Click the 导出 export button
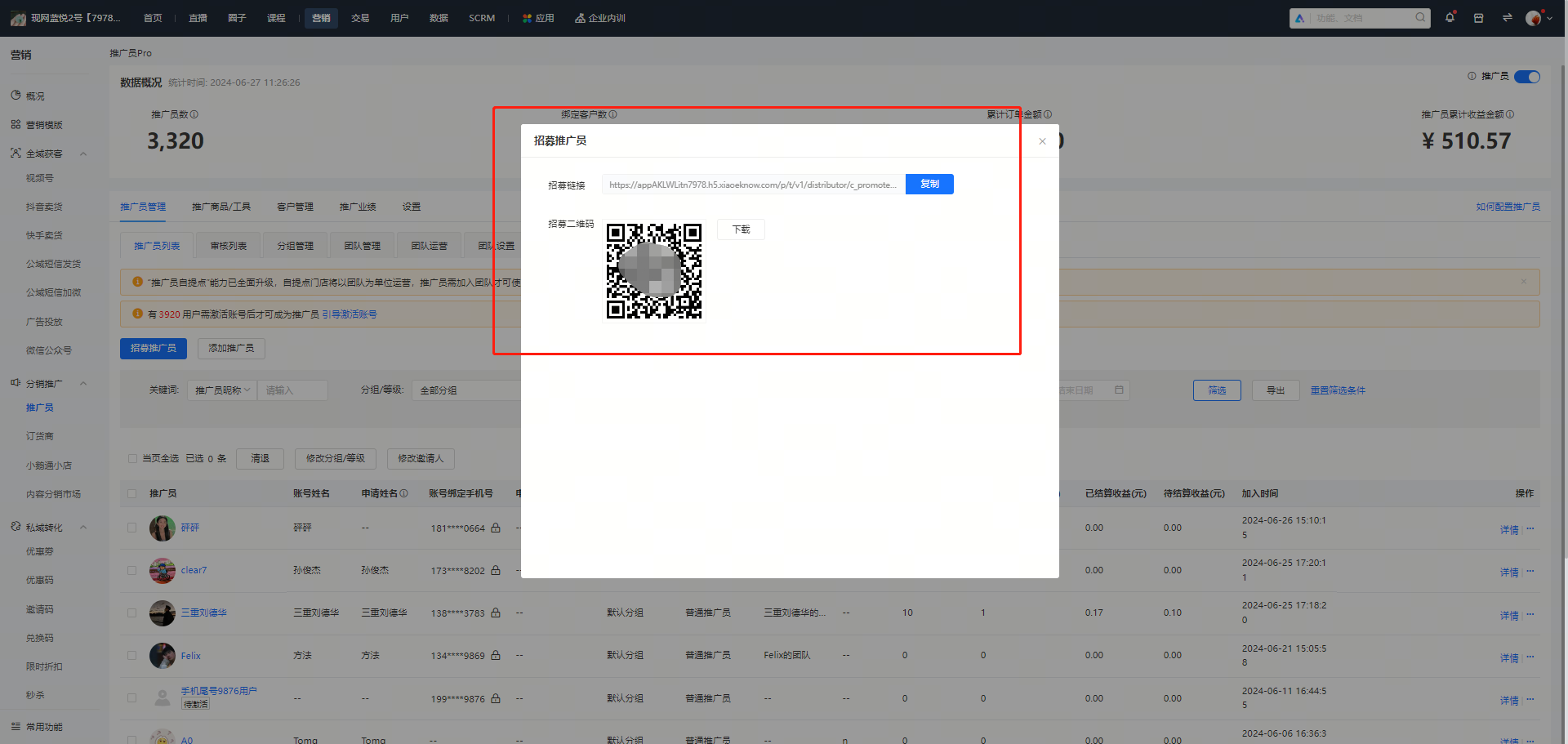Viewport: 1568px width, 744px height. [1276, 390]
